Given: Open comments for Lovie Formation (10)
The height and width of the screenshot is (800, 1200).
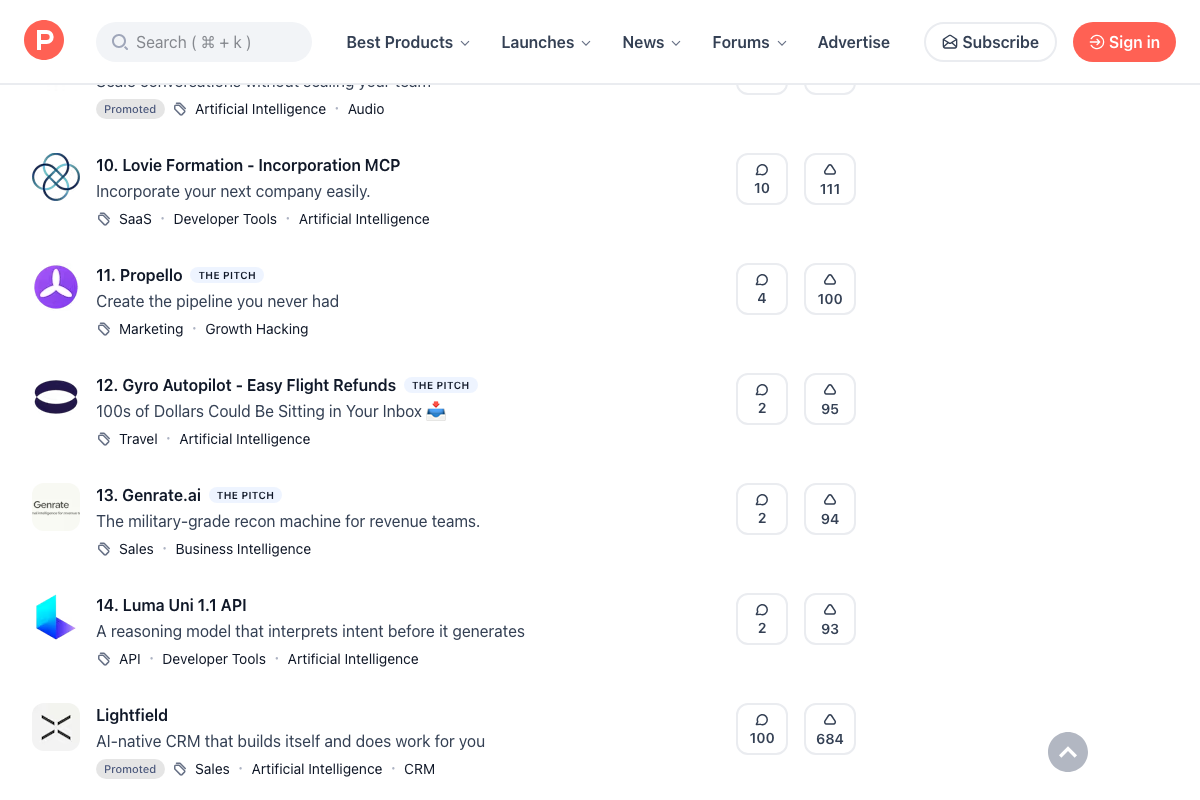Looking at the screenshot, I should click(x=762, y=179).
